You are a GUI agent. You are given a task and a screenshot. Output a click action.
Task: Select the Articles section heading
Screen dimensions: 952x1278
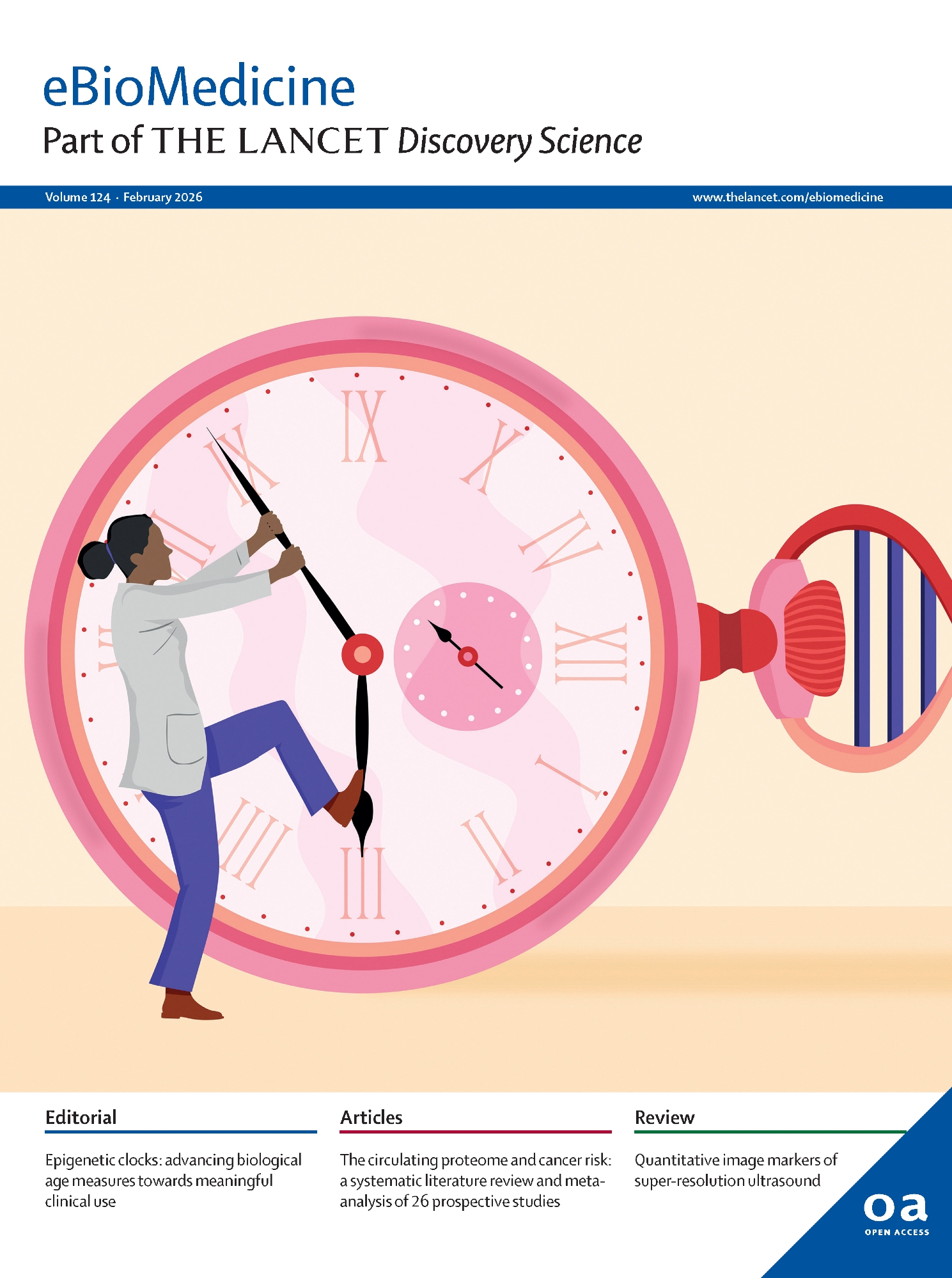(x=371, y=1118)
